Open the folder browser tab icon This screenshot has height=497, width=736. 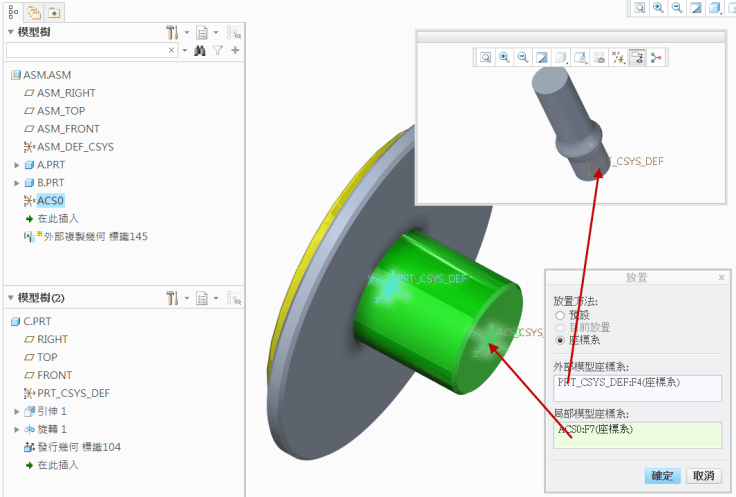click(x=33, y=12)
